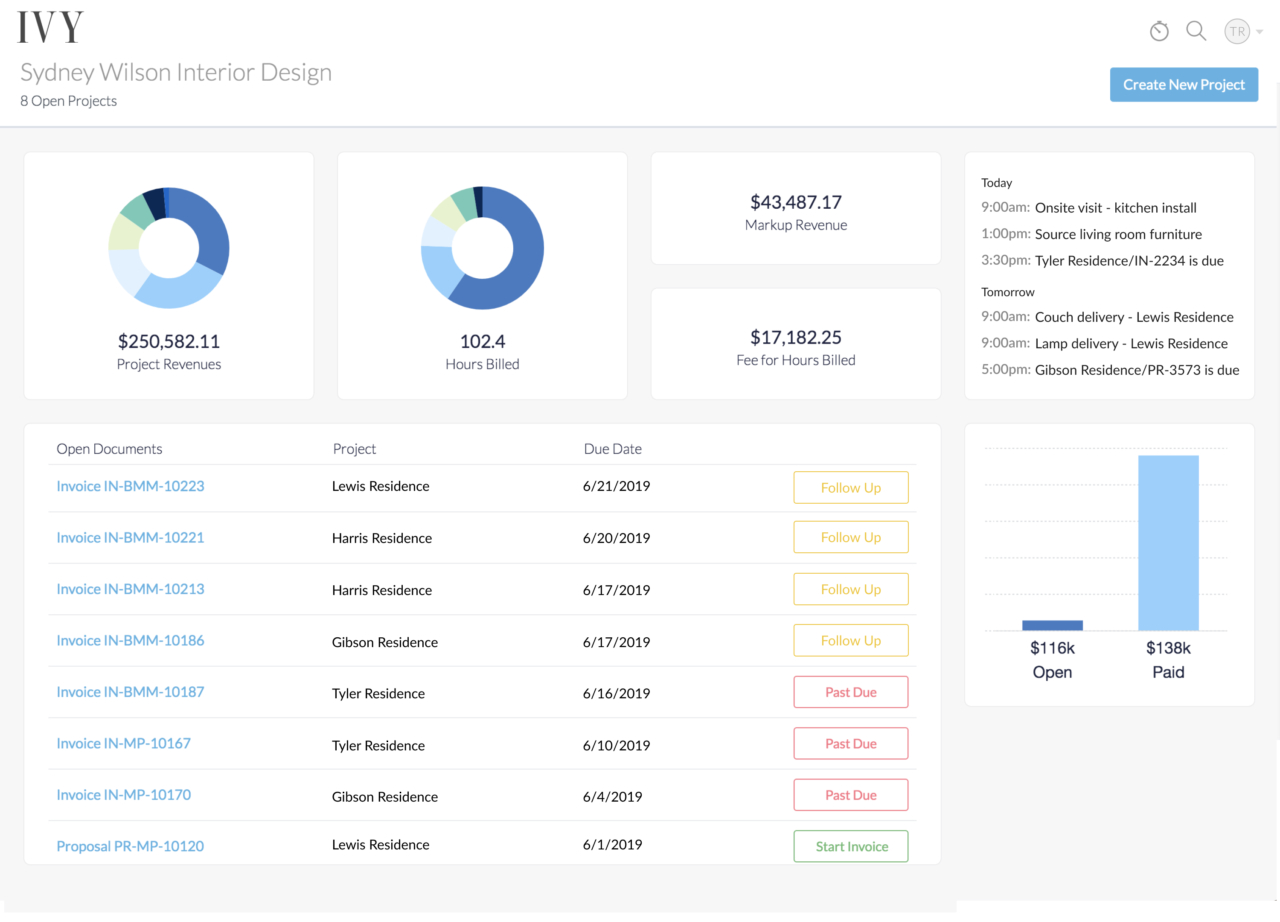
Task: Switch to the Today schedule section
Action: point(996,182)
